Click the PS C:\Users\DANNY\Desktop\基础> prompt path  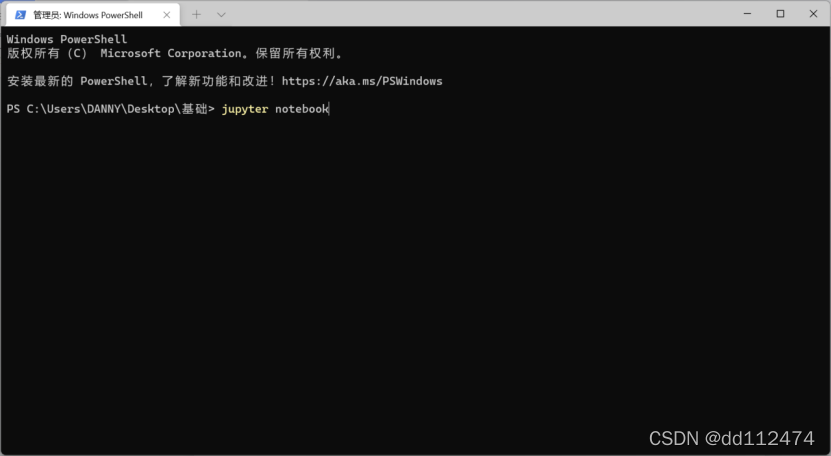tap(110, 109)
